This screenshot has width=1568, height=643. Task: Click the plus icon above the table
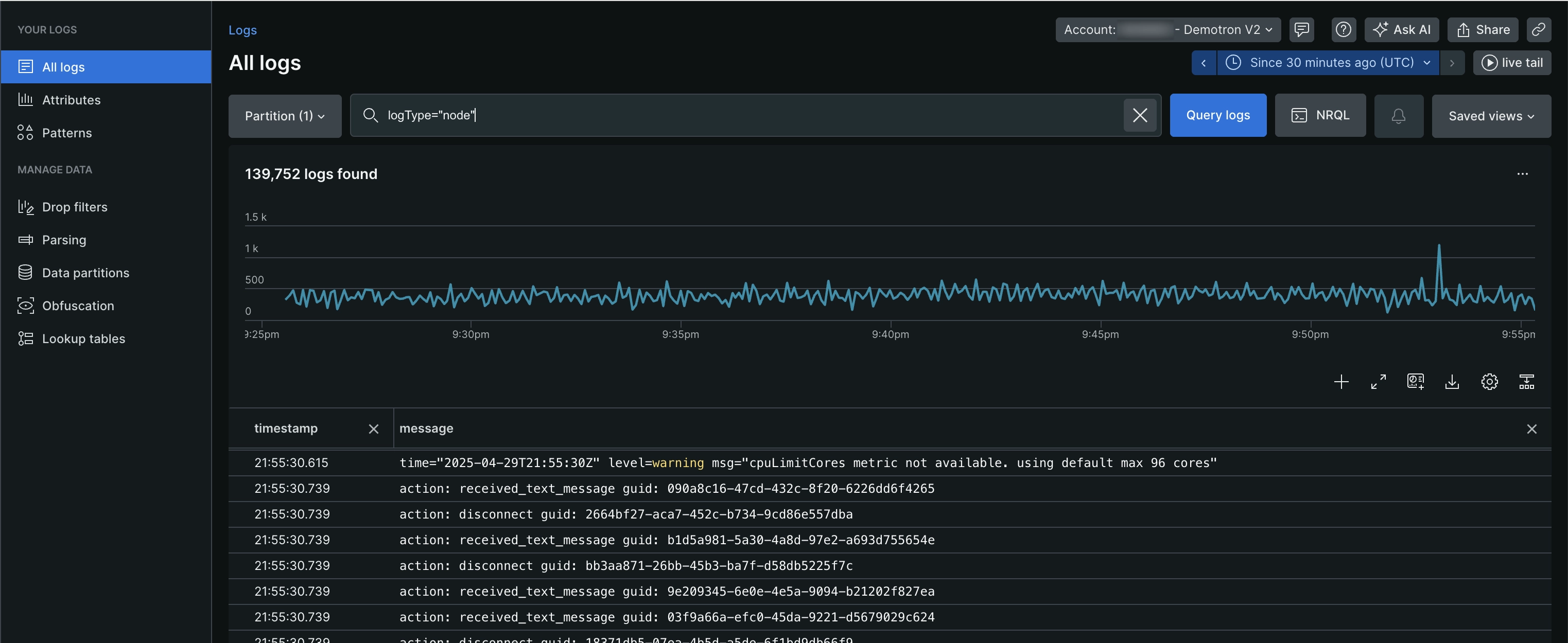(x=1341, y=382)
